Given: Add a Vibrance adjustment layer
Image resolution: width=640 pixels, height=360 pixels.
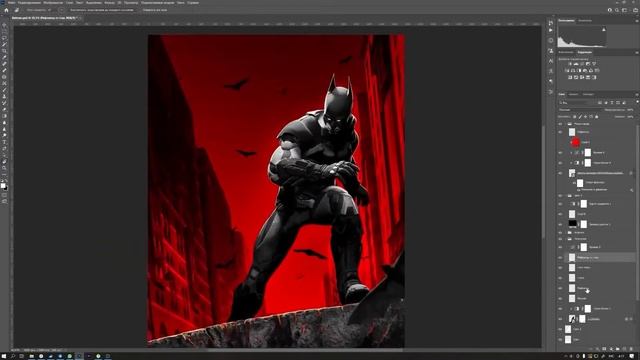Looking at the screenshot, I should coord(594,64).
